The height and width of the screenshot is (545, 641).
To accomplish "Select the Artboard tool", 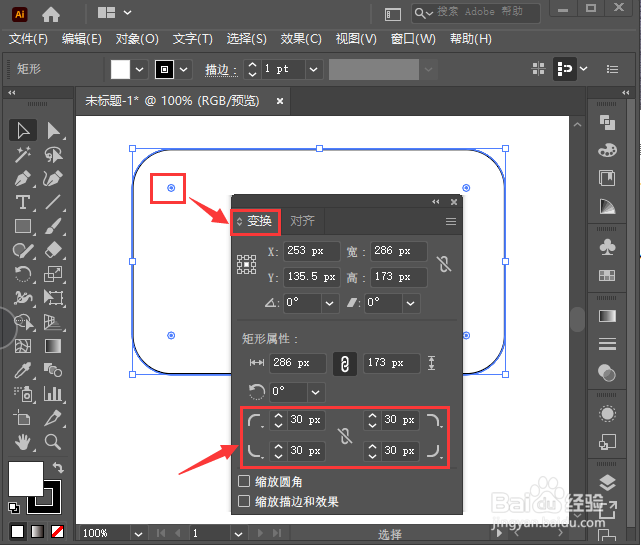I will [23, 418].
